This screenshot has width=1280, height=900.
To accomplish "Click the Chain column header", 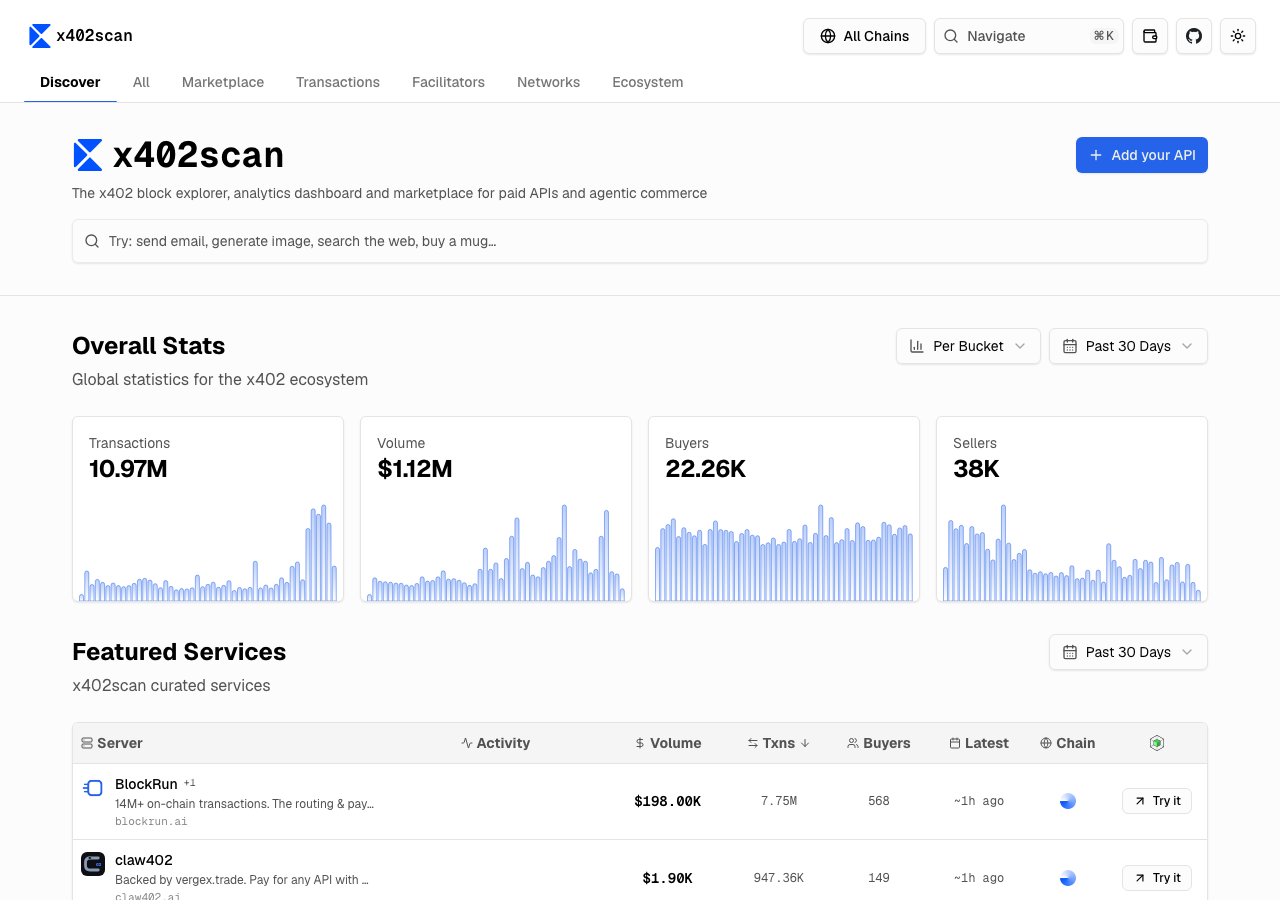I will (x=1067, y=743).
